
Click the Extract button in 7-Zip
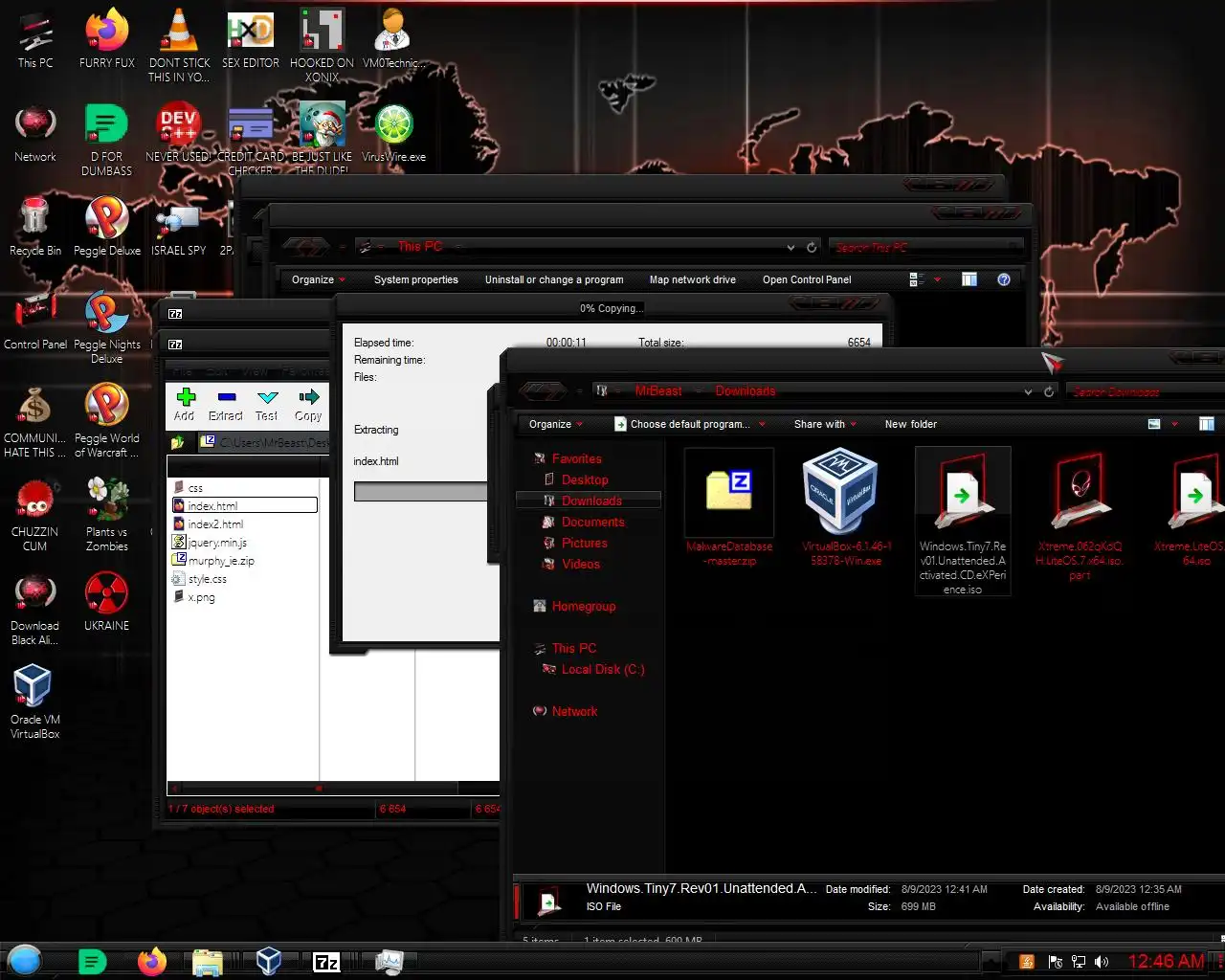pos(226,405)
